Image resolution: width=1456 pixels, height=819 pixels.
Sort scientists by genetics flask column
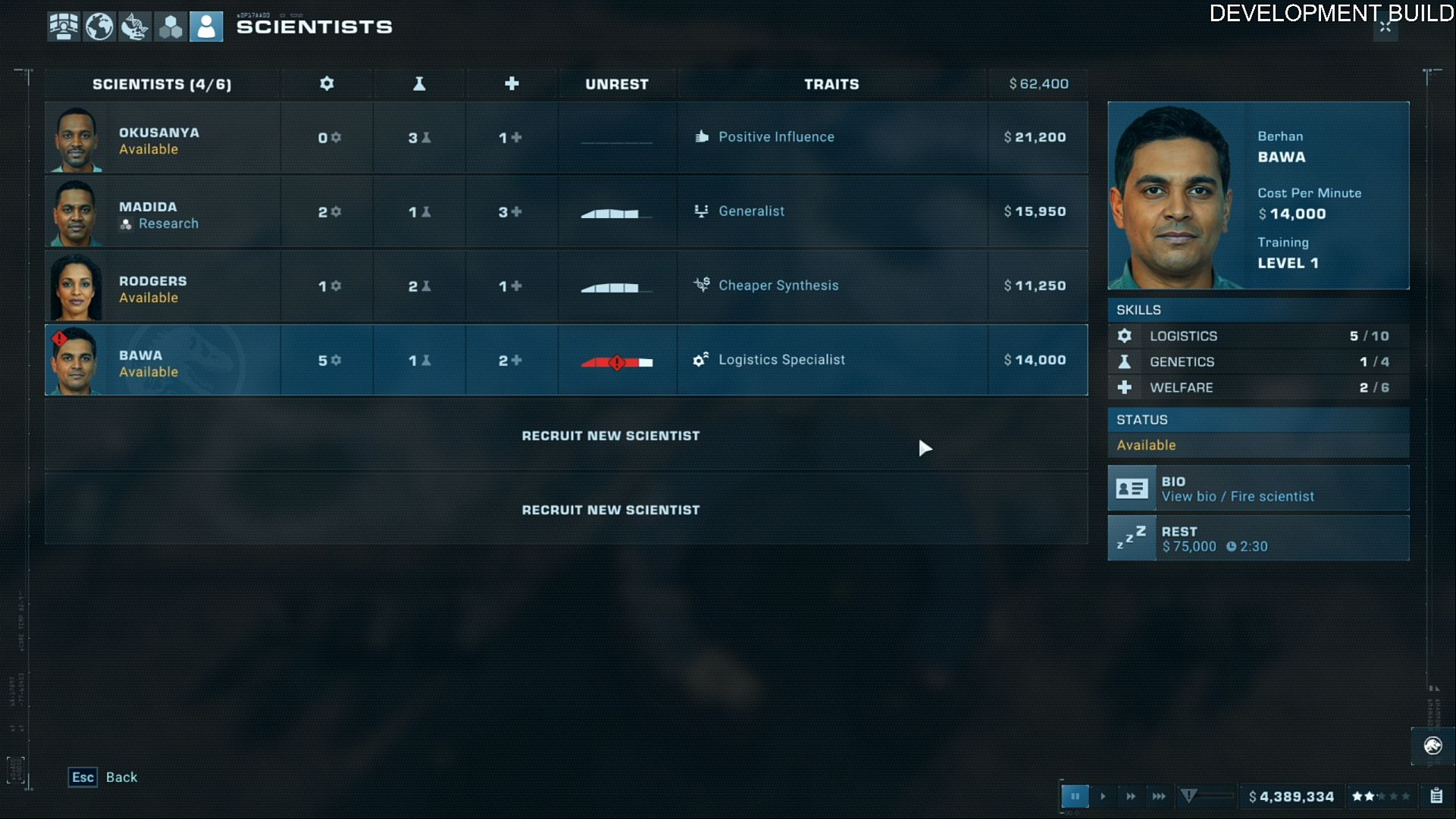click(x=419, y=83)
